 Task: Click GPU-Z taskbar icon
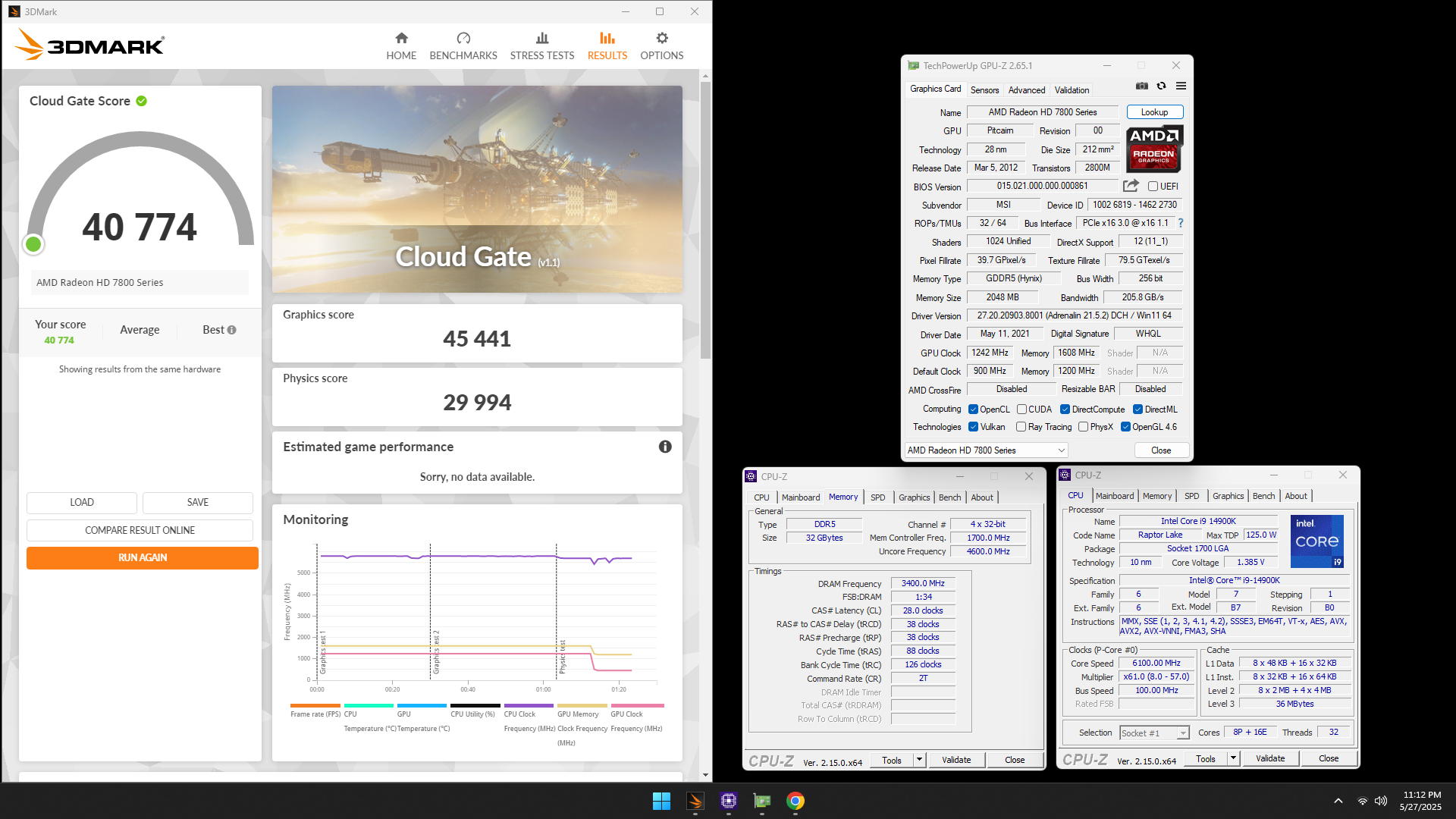coord(762,801)
